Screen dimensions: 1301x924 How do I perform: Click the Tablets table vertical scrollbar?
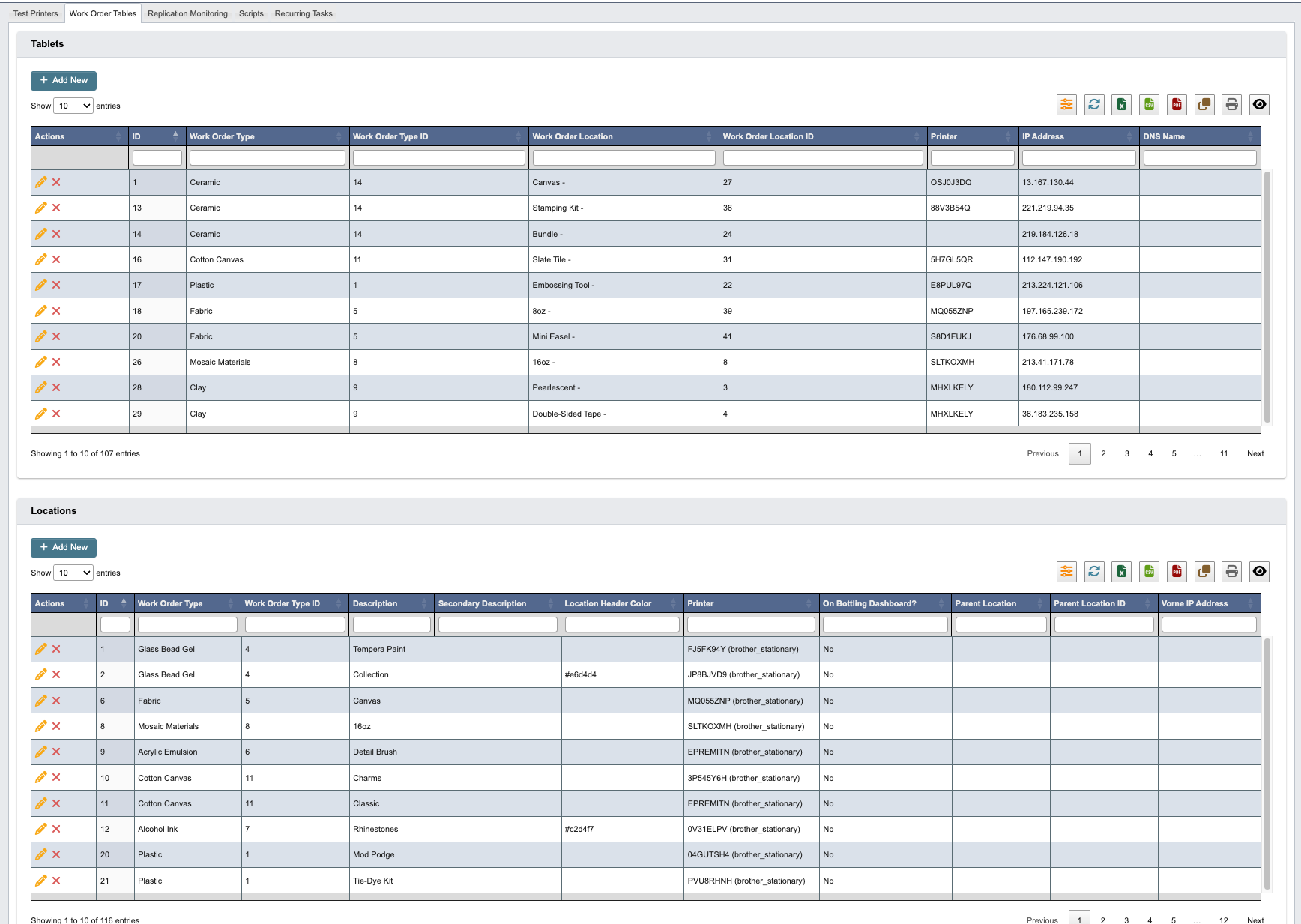[x=1267, y=297]
